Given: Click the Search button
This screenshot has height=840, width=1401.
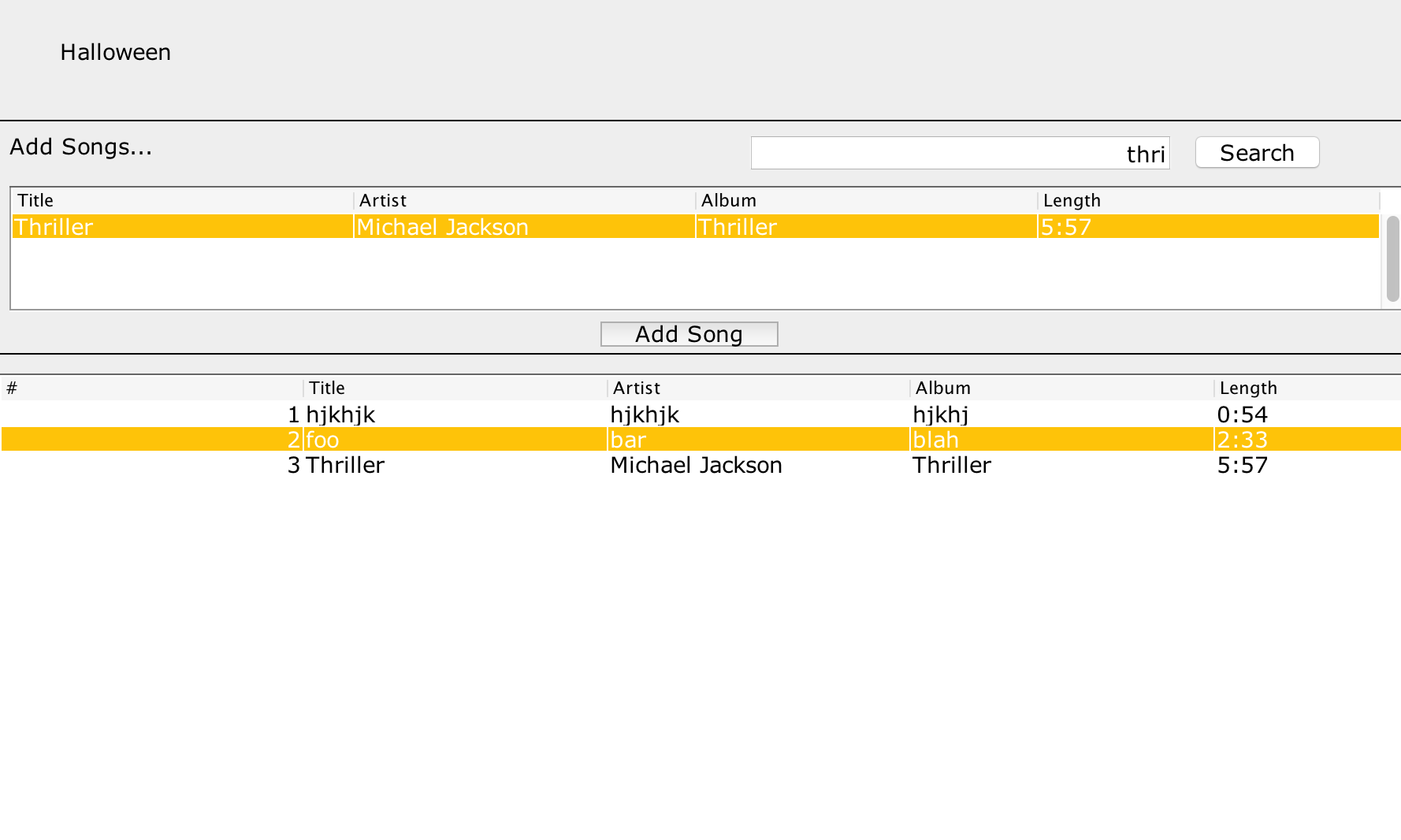Looking at the screenshot, I should (1257, 152).
